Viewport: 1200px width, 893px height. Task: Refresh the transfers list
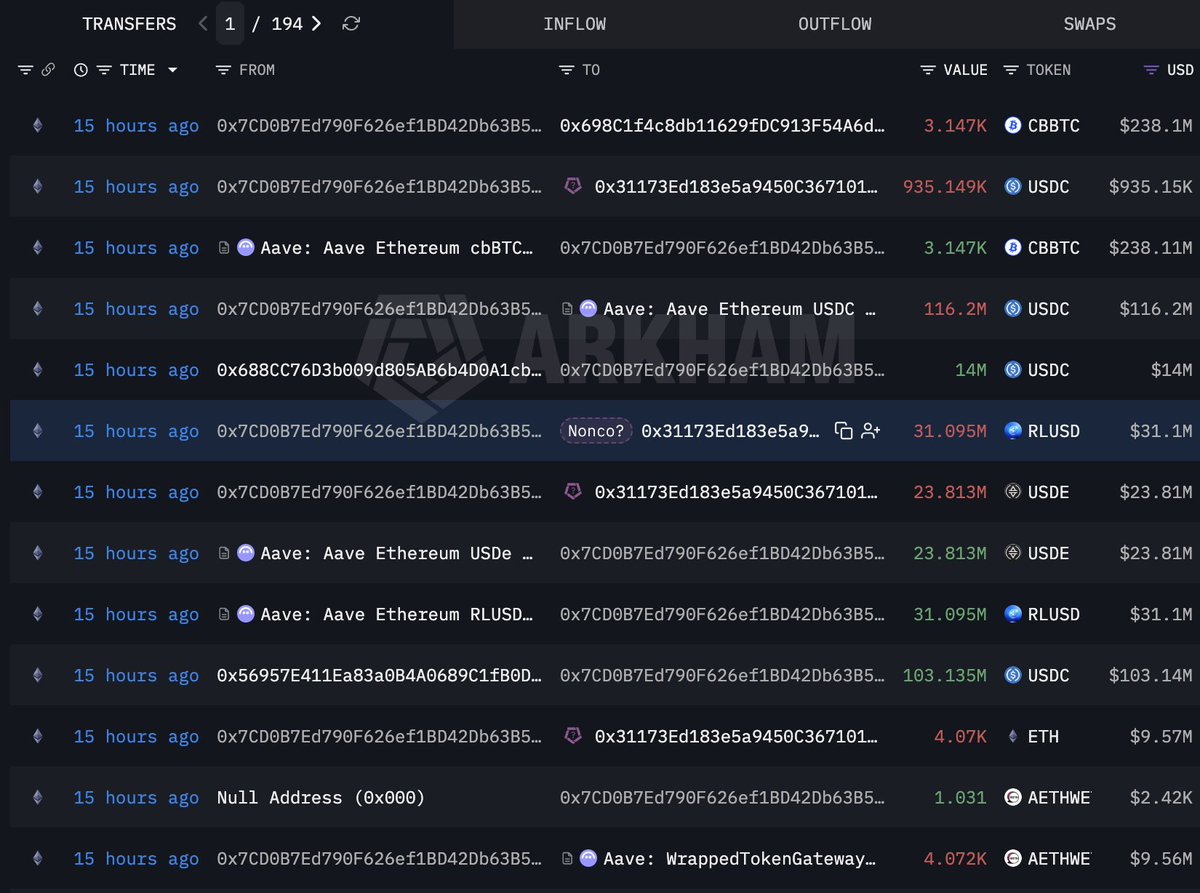coord(350,23)
